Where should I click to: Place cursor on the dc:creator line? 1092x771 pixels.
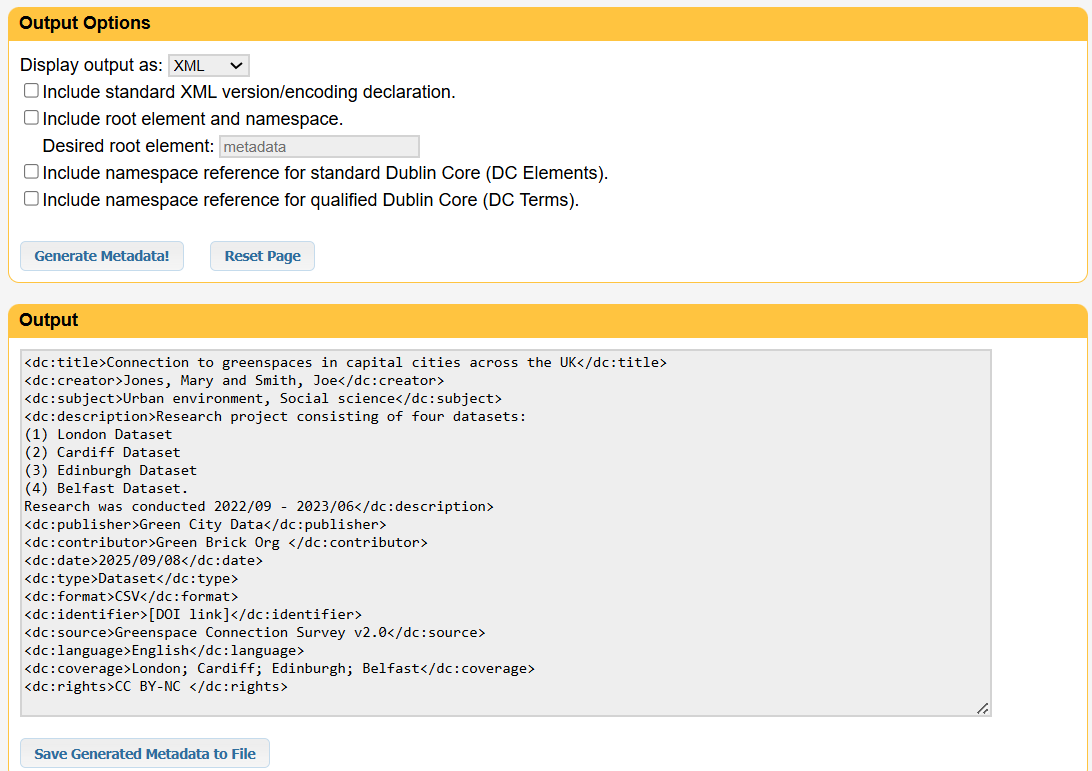coord(234,381)
